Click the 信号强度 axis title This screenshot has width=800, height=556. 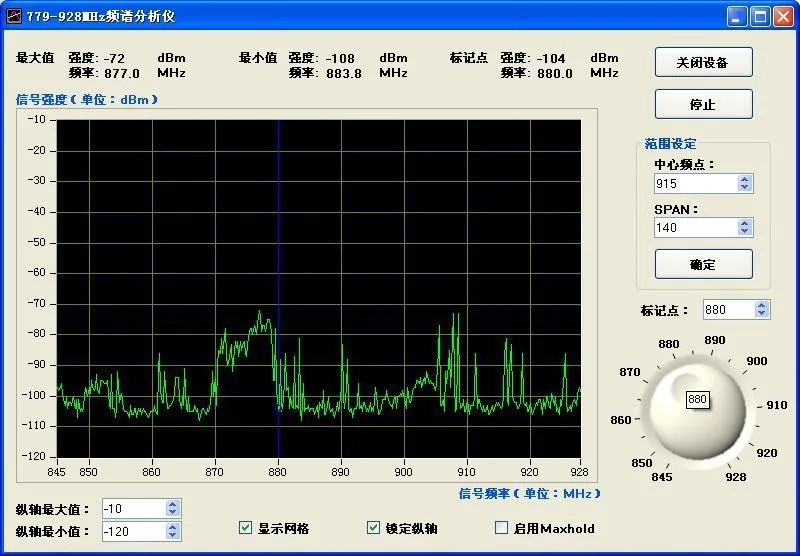87,99
